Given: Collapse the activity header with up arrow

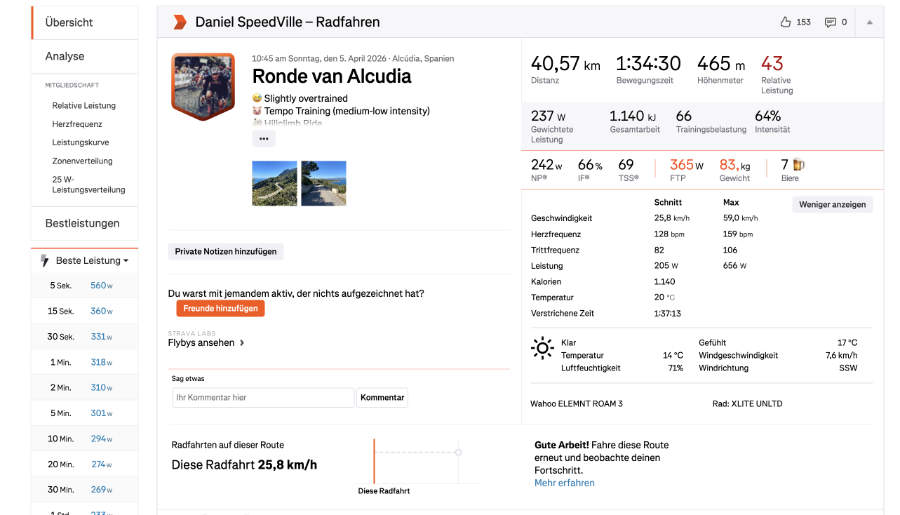Looking at the screenshot, I should click(x=869, y=22).
